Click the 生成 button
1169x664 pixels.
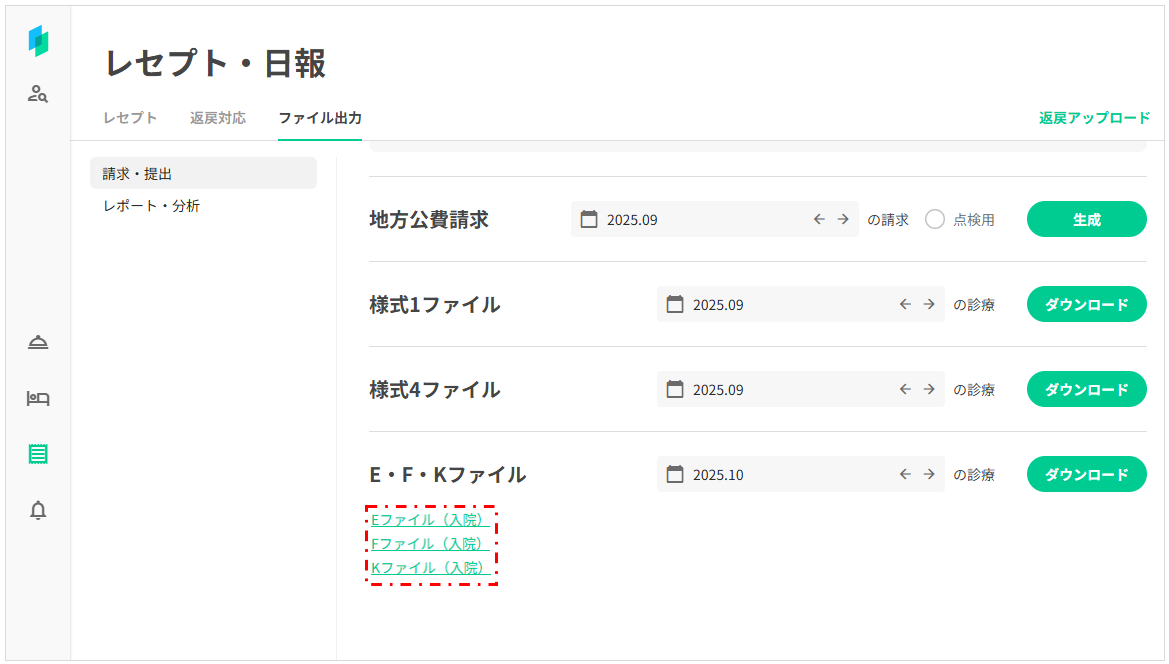1086,219
